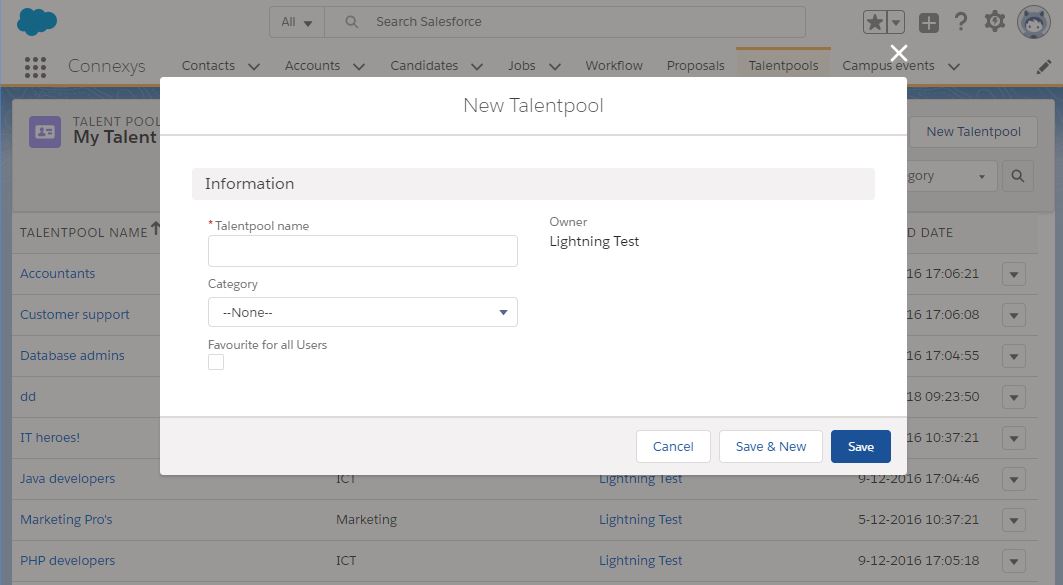
Task: Open the PHP developers talentpool link
Action: (x=67, y=561)
